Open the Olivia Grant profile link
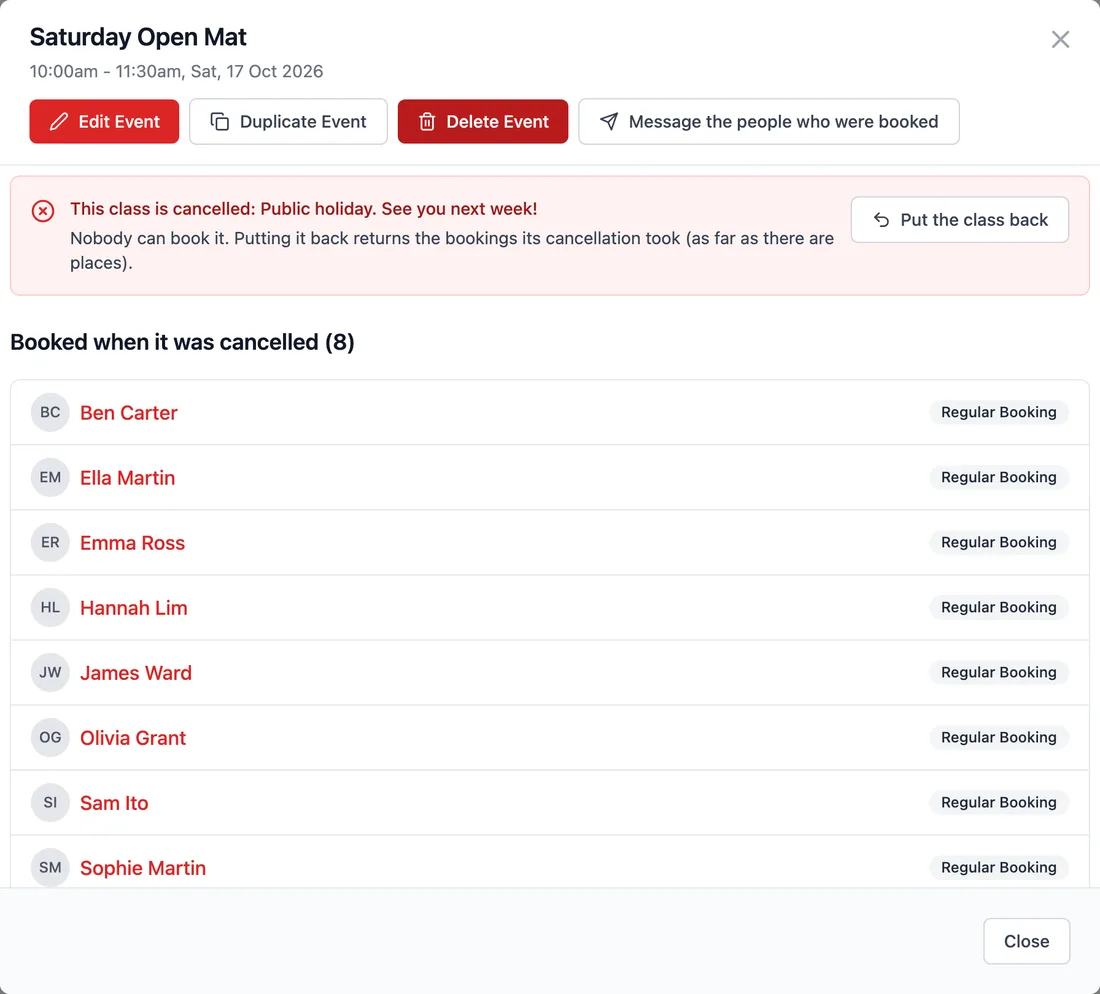The width and height of the screenshot is (1100, 994). click(x=133, y=738)
